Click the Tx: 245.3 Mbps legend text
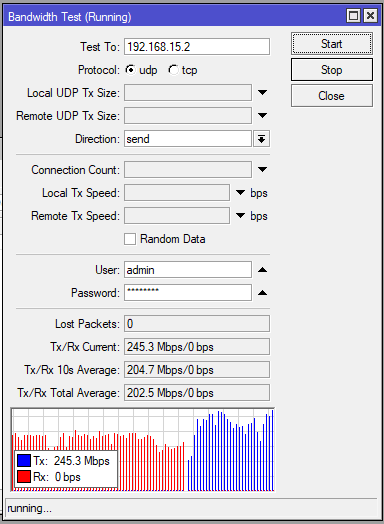Screen dimensions: 384x524 click(x=71, y=461)
